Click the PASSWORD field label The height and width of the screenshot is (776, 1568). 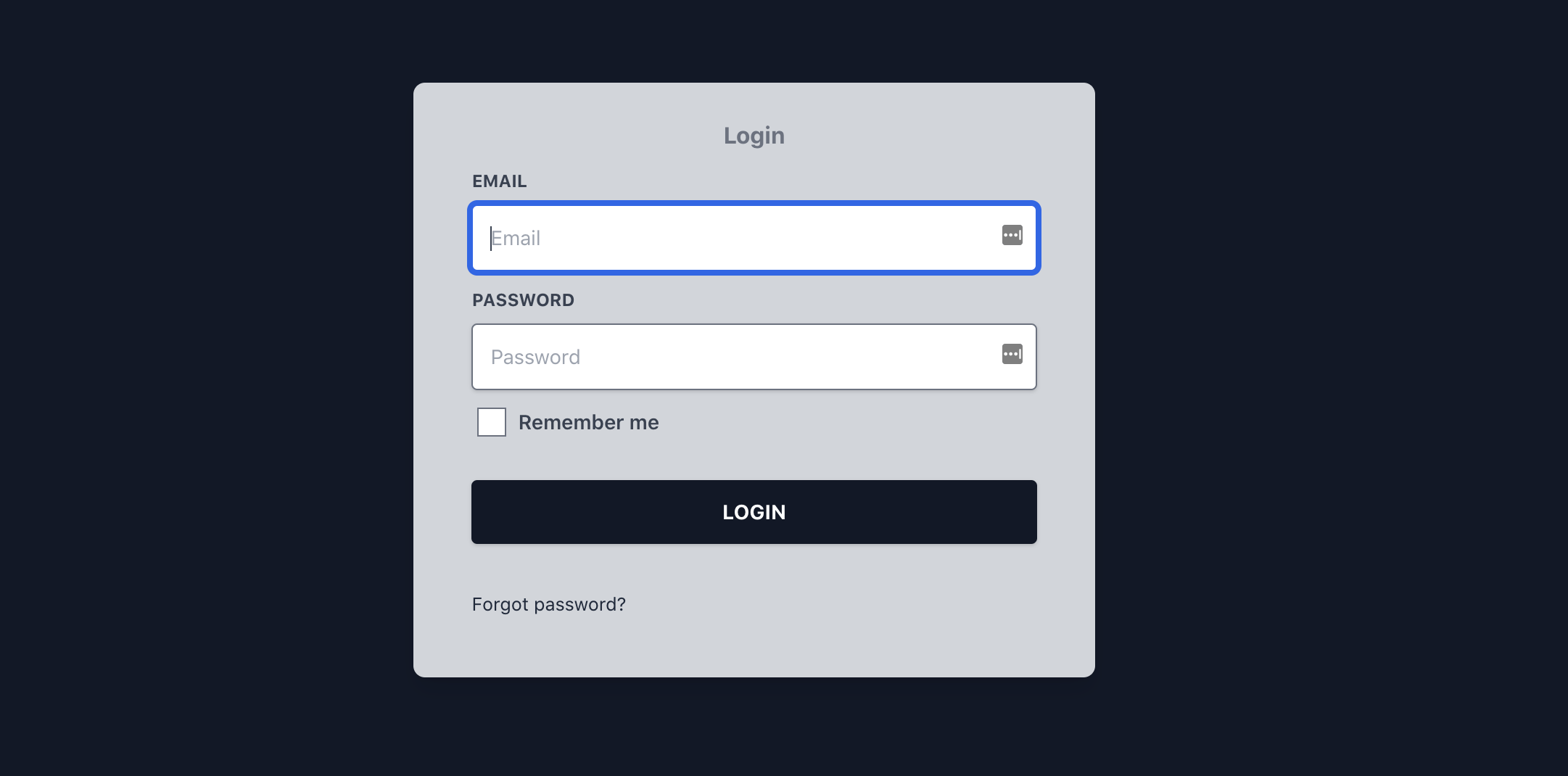click(524, 300)
